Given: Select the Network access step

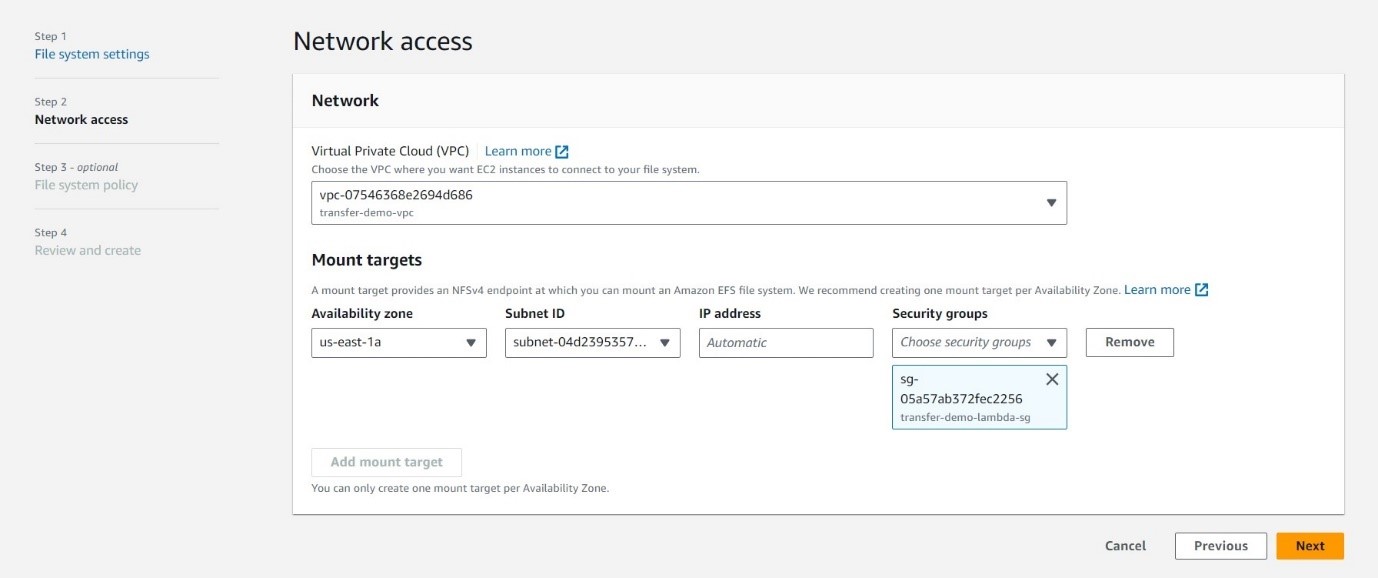Looking at the screenshot, I should (81, 120).
